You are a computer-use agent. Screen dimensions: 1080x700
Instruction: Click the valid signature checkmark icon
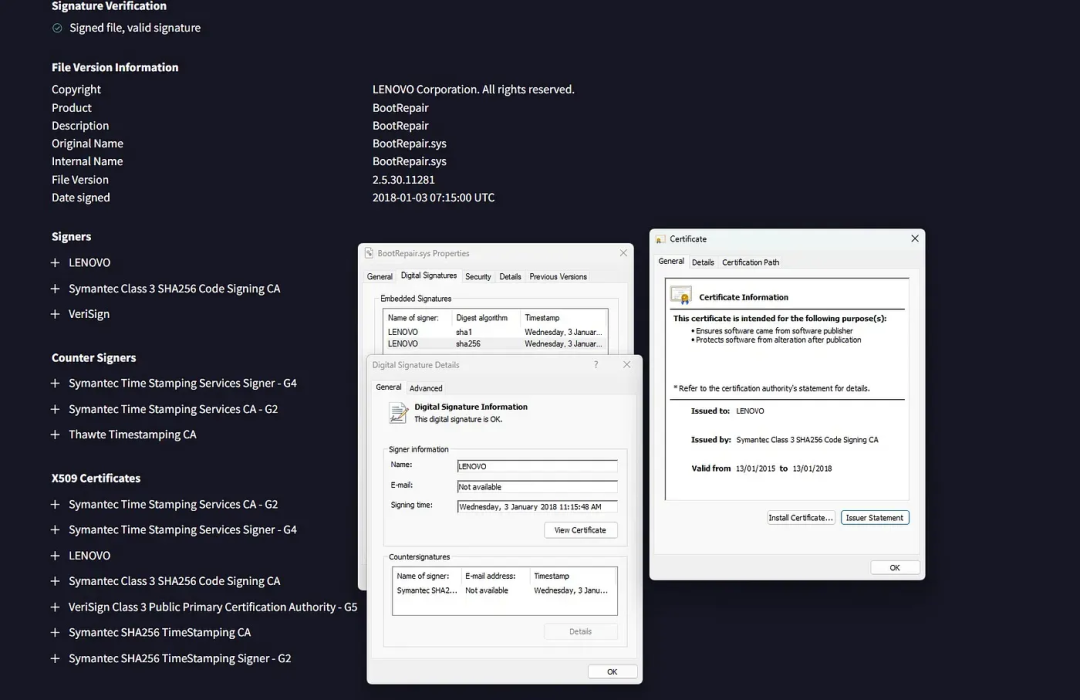coord(57,28)
